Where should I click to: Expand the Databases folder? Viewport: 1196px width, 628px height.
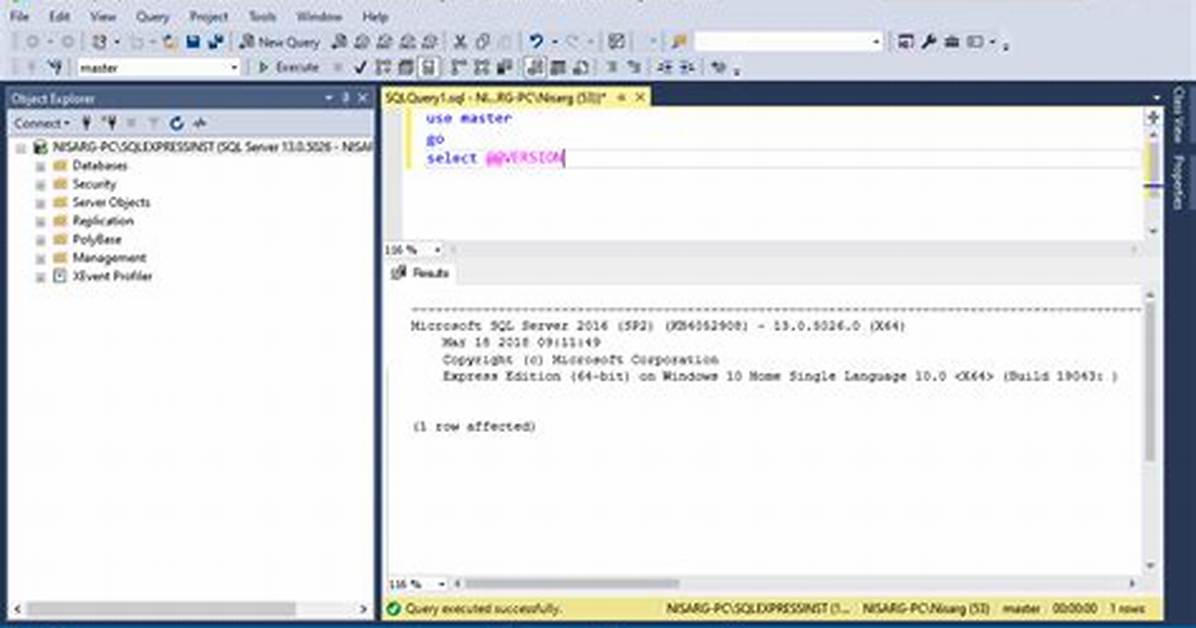click(40, 166)
